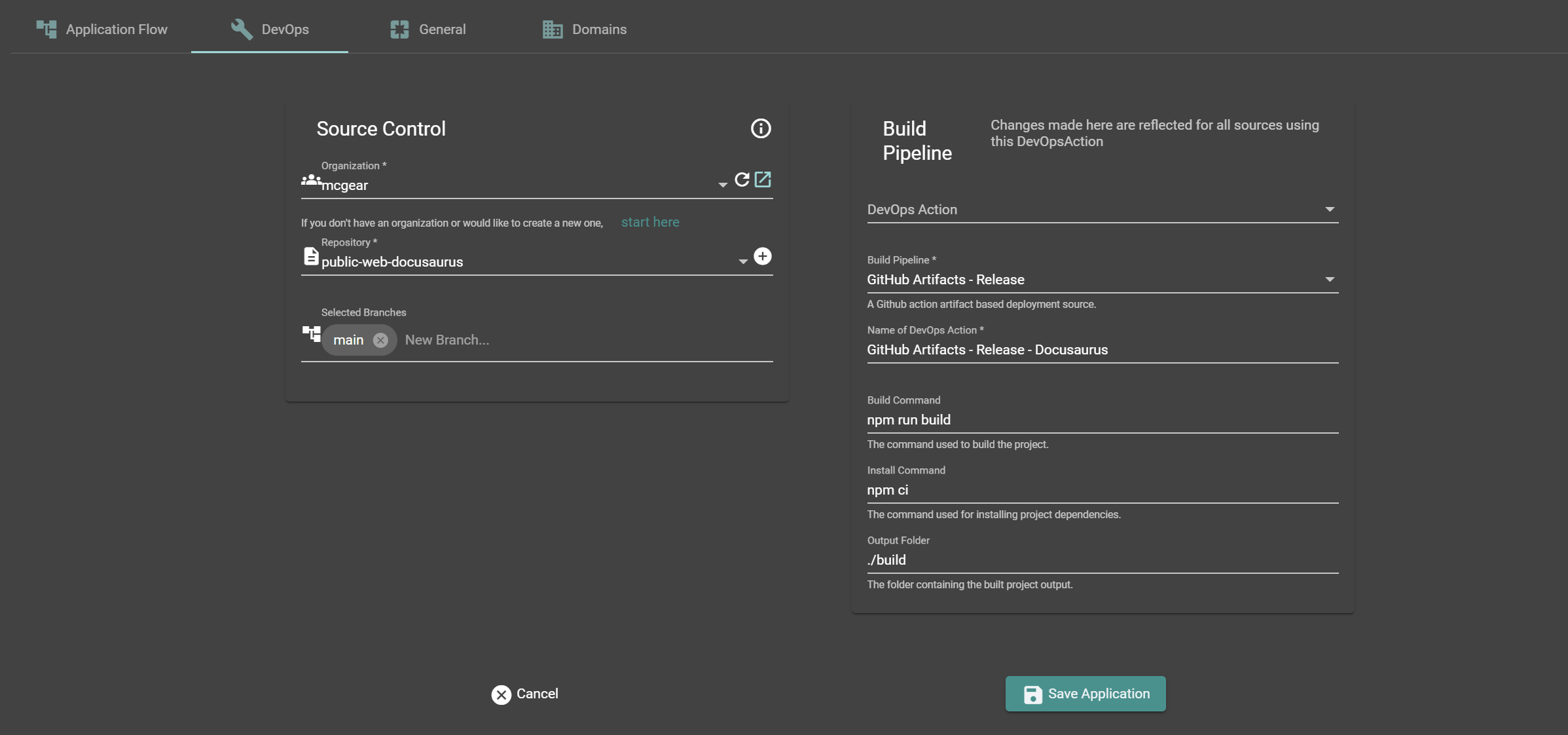1568x735 pixels.
Task: Edit the Build Command field
Action: click(x=1103, y=420)
